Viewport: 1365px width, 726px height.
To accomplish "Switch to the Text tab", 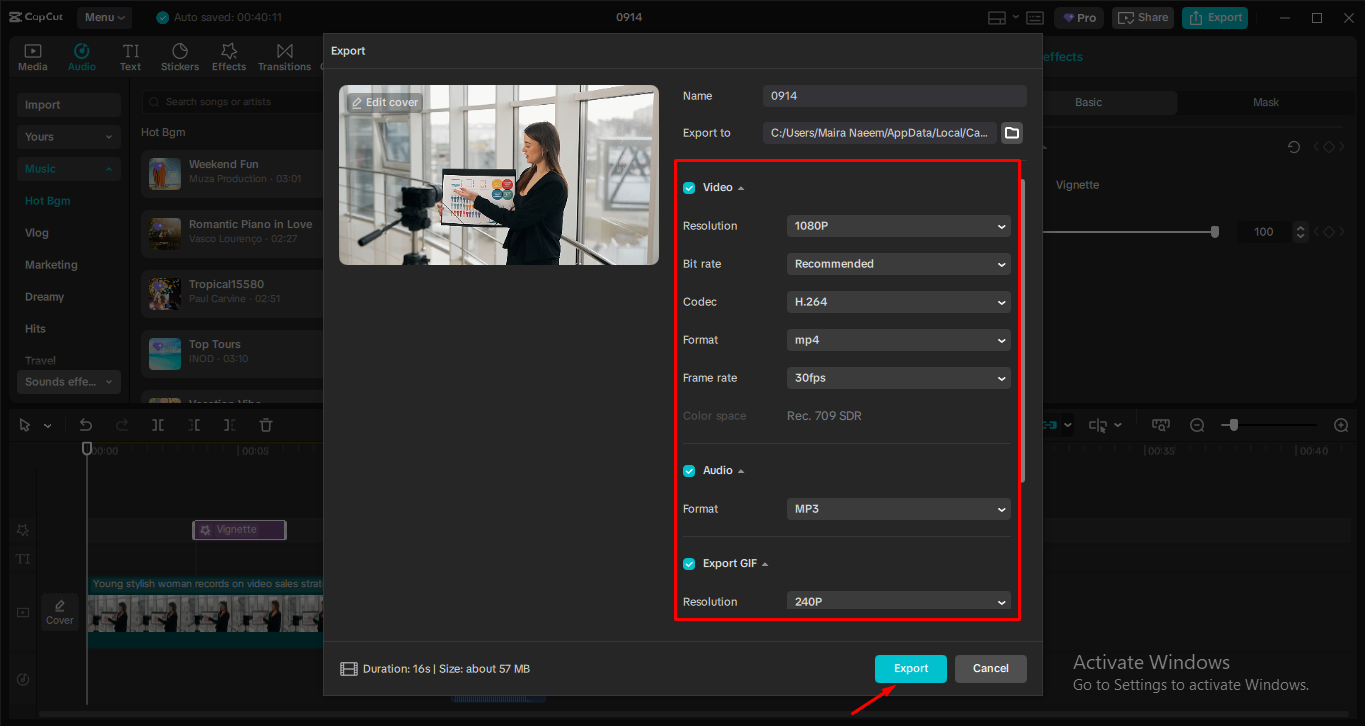I will click(131, 57).
